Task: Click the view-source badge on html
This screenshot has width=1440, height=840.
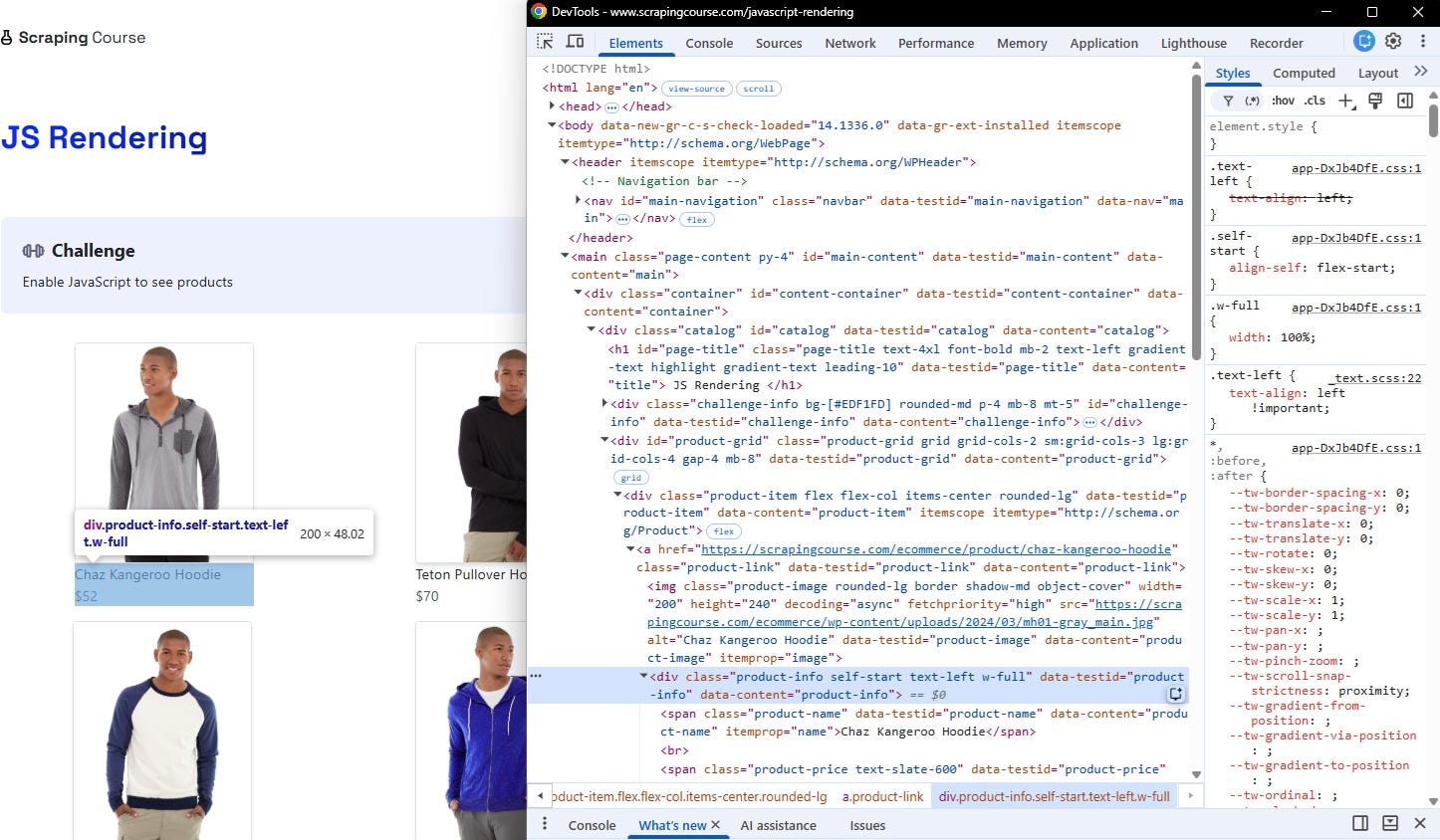Action: pyautogui.click(x=697, y=89)
